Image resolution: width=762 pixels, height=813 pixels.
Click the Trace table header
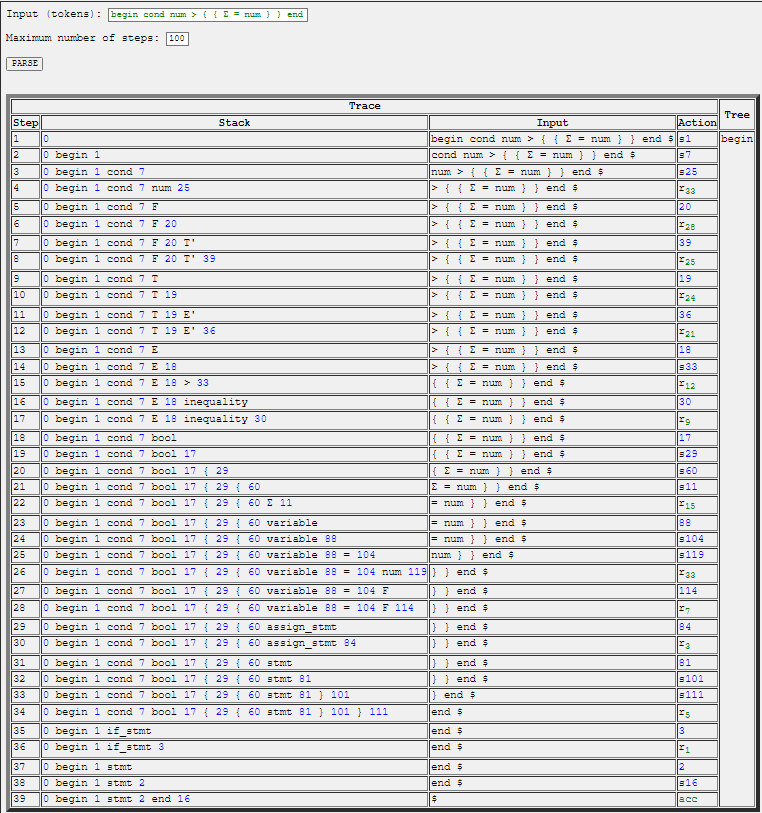(364, 106)
